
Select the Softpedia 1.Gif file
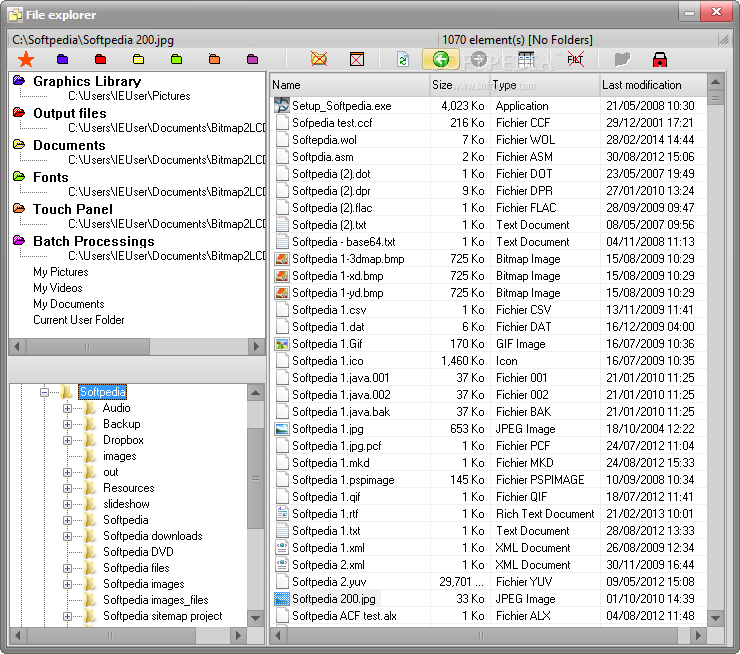coord(327,344)
